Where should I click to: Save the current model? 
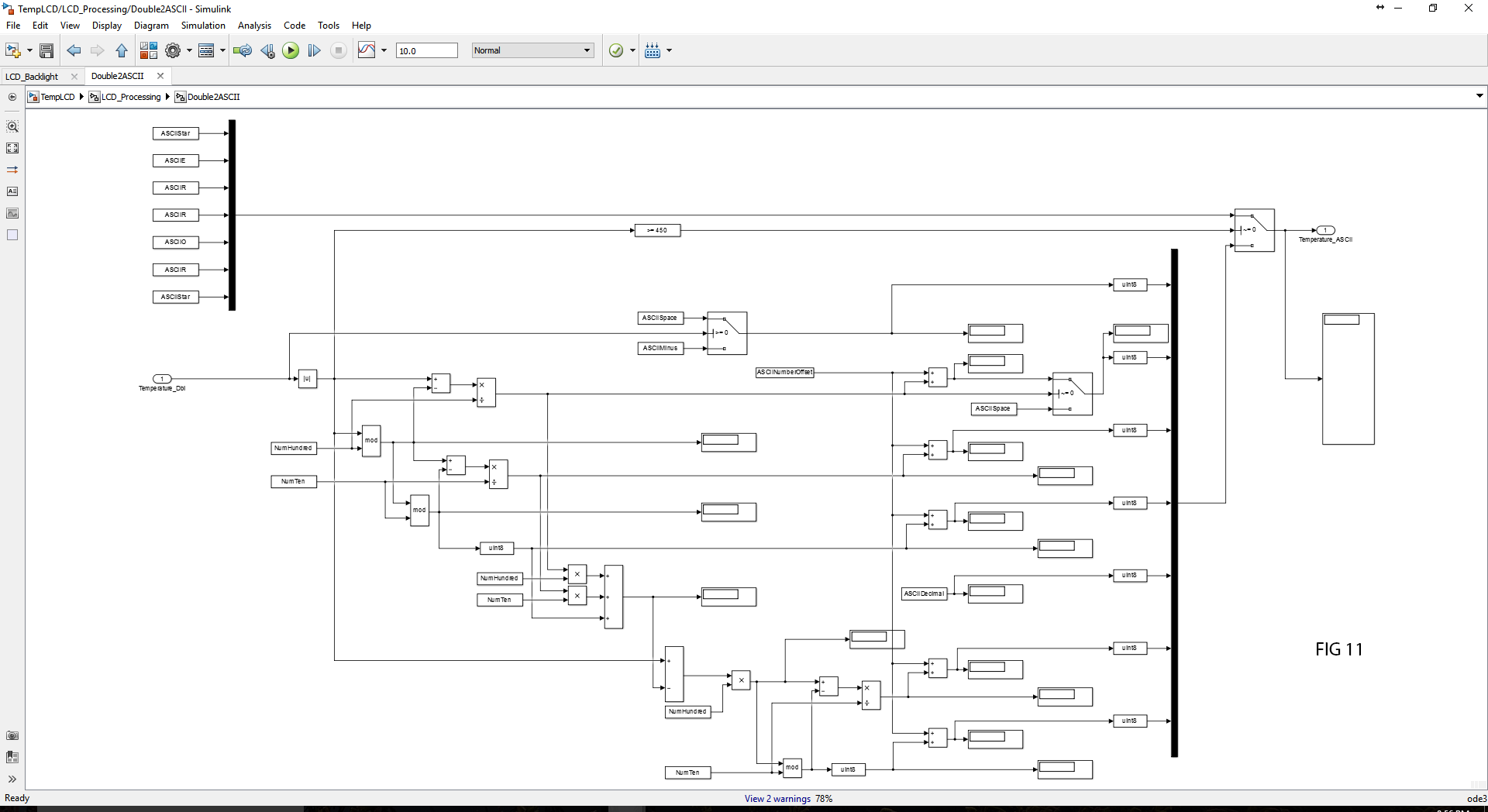pos(46,50)
